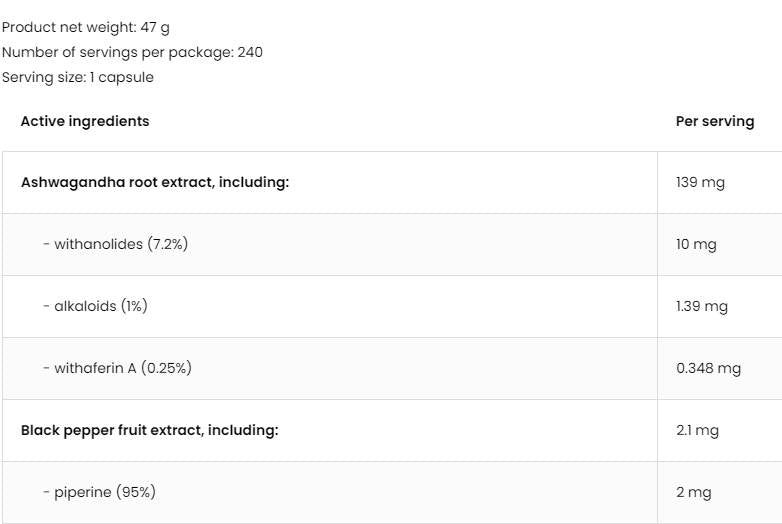This screenshot has height=524, width=782.
Task: Click the 2.1 mg amount cell
Action: [x=697, y=430]
